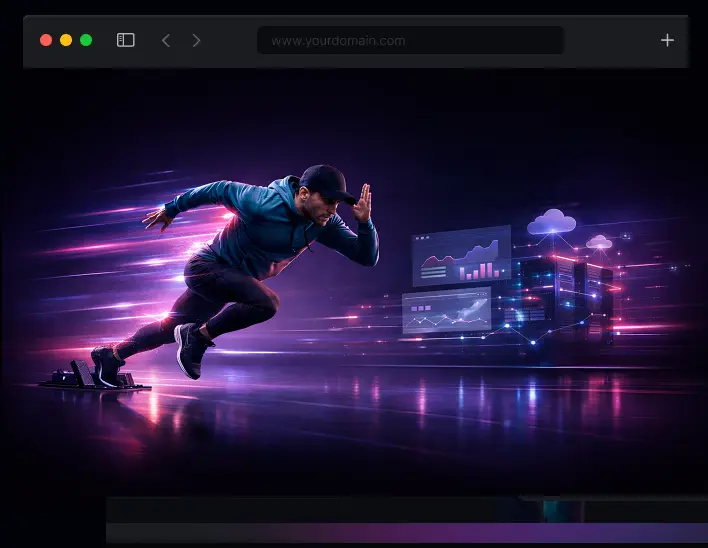This screenshot has width=708, height=548.
Task: Go back with the left chevron
Action: pos(166,40)
